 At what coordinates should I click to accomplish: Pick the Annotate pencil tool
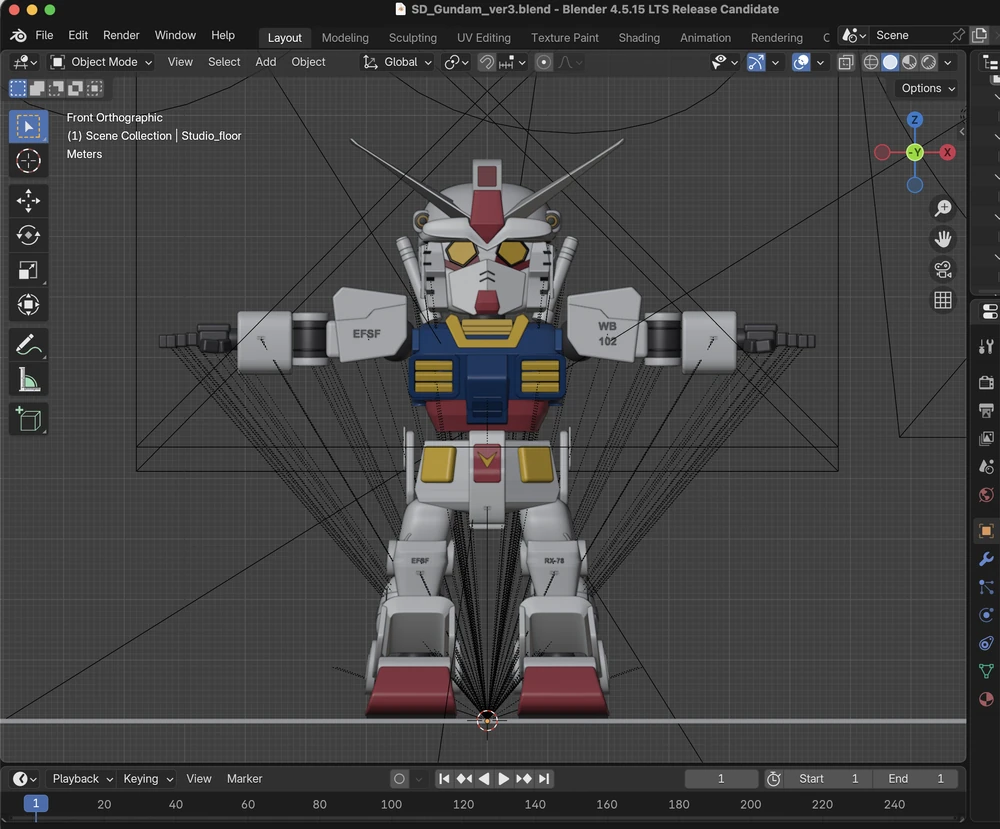pos(28,345)
